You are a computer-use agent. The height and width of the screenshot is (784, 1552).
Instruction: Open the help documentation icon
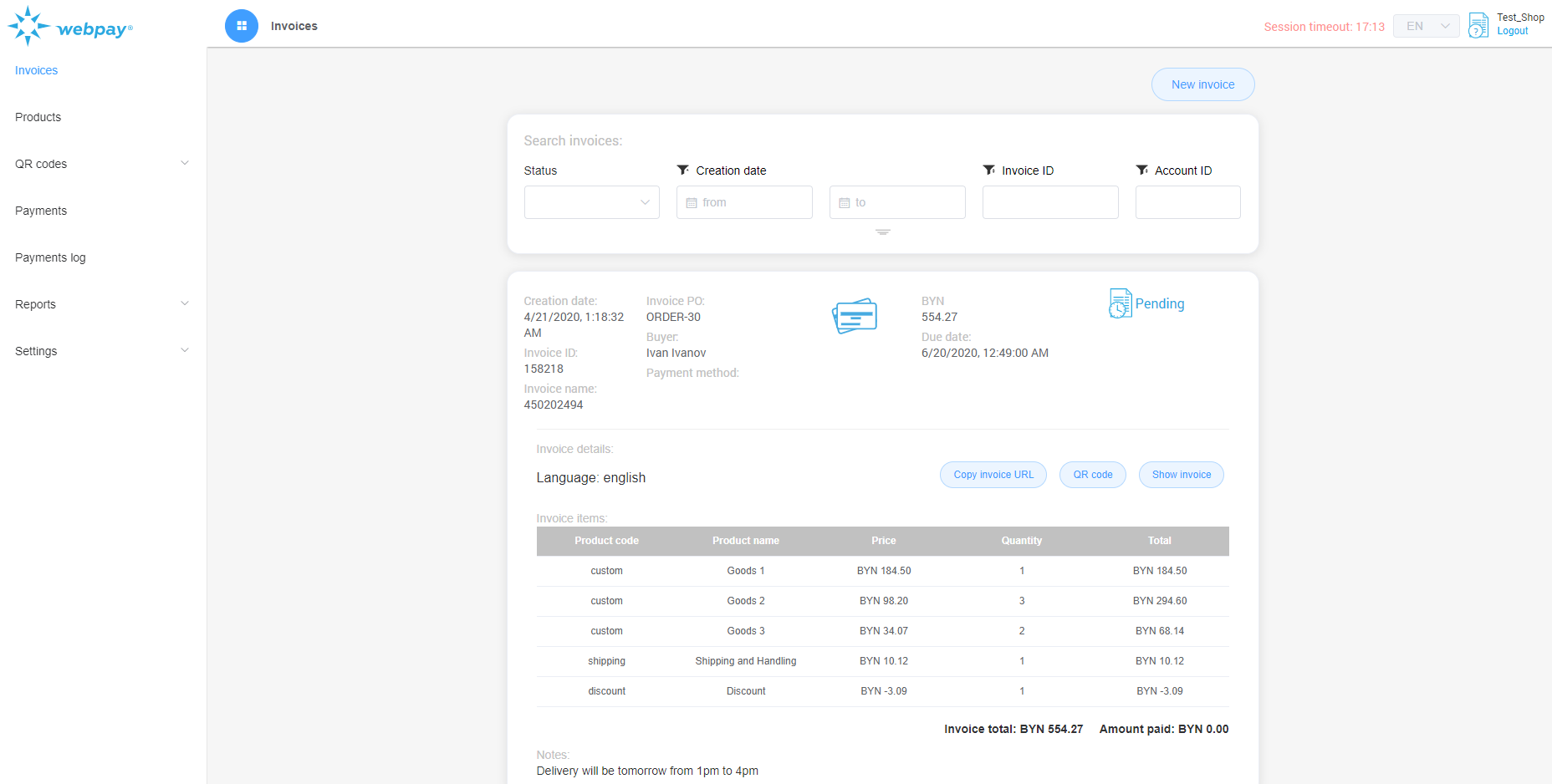(1478, 25)
